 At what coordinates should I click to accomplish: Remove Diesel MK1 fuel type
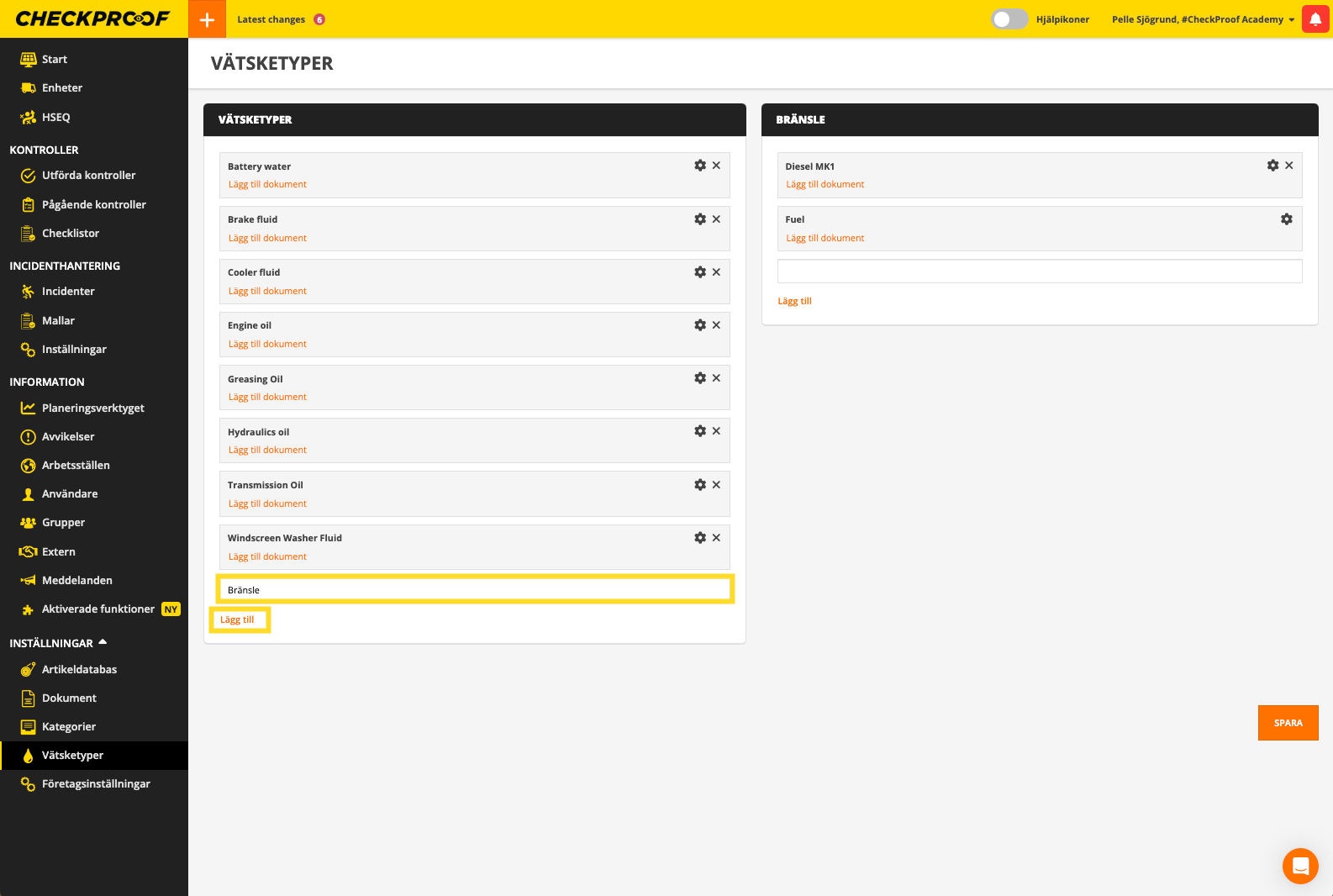(1288, 166)
